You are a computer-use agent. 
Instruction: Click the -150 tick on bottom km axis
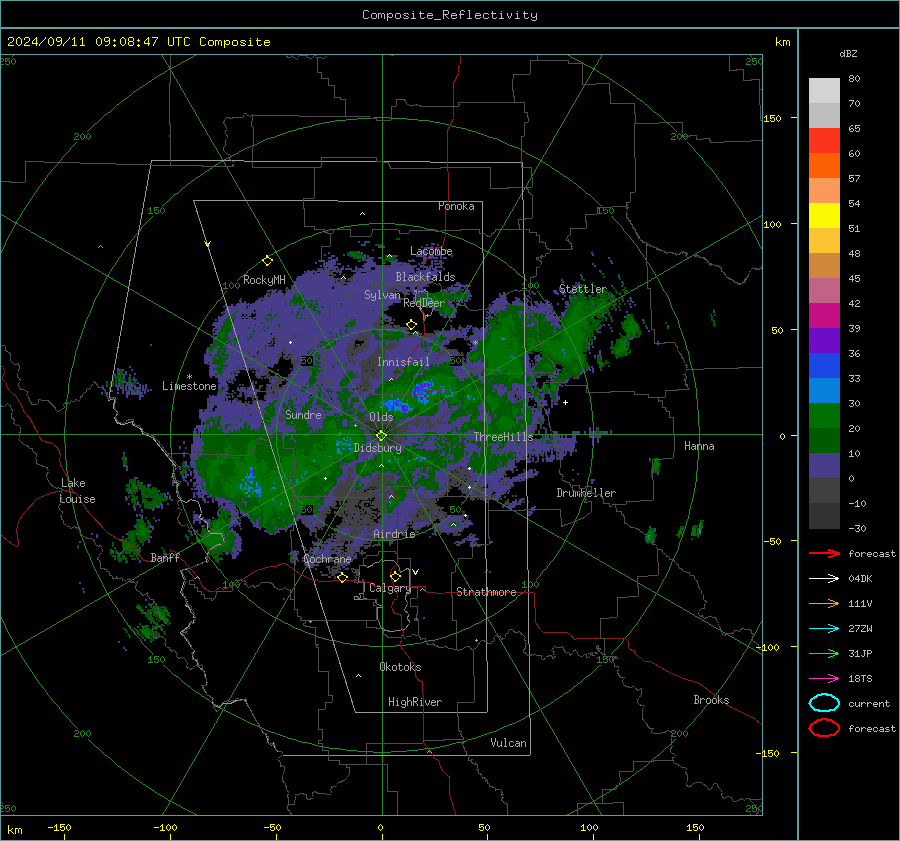pyautogui.click(x=59, y=827)
